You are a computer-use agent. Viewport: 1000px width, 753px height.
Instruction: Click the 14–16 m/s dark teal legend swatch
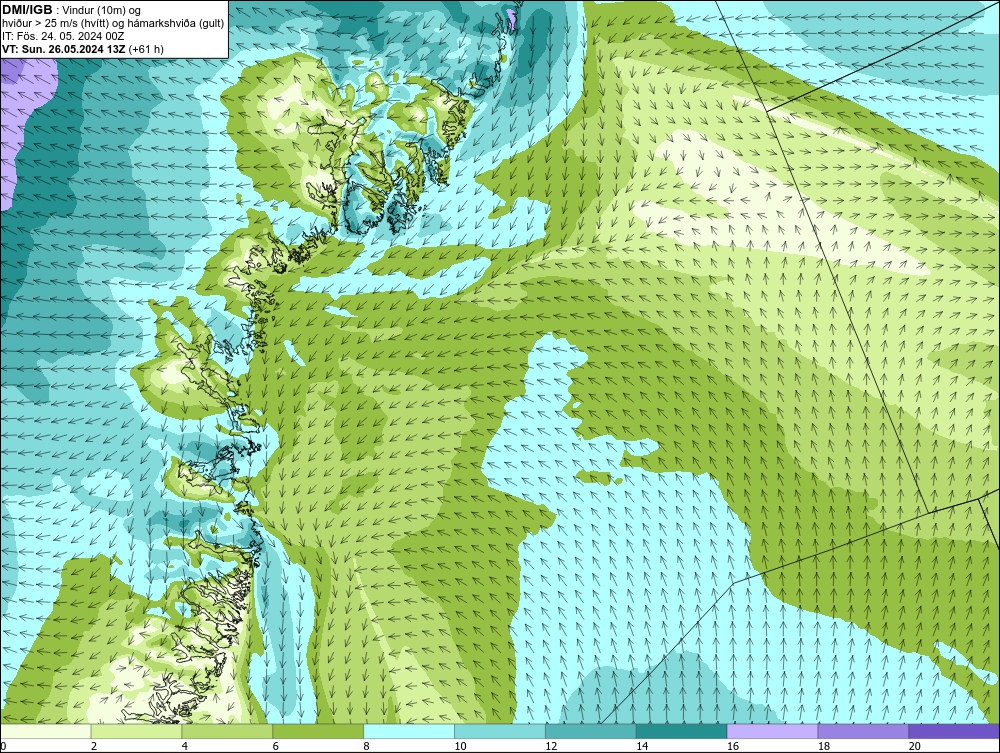pos(682,731)
